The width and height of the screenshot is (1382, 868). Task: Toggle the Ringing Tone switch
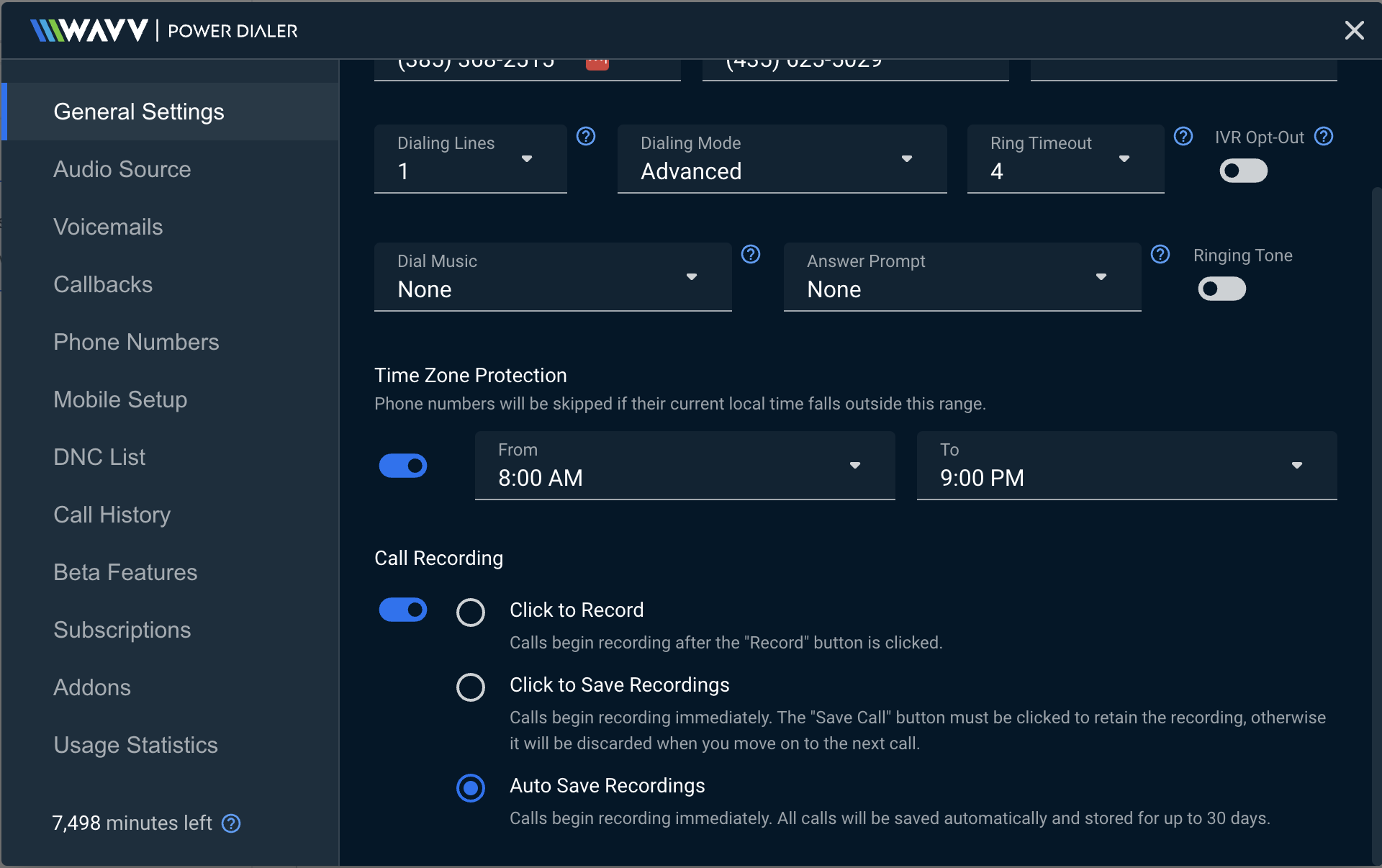[x=1221, y=289]
